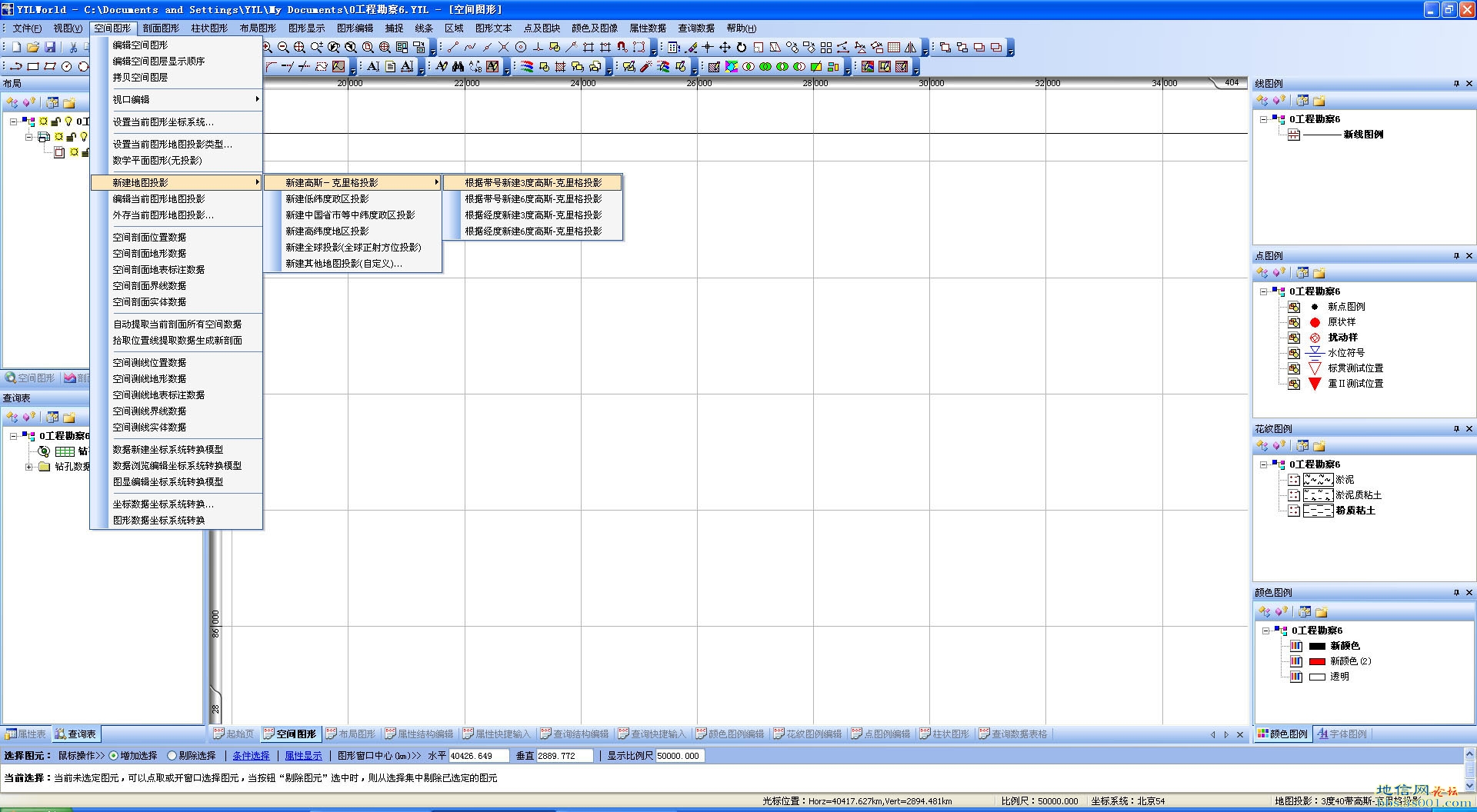Image resolution: width=1477 pixels, height=812 pixels.
Task: Select the rectangle drawing tool
Action: 33,66
